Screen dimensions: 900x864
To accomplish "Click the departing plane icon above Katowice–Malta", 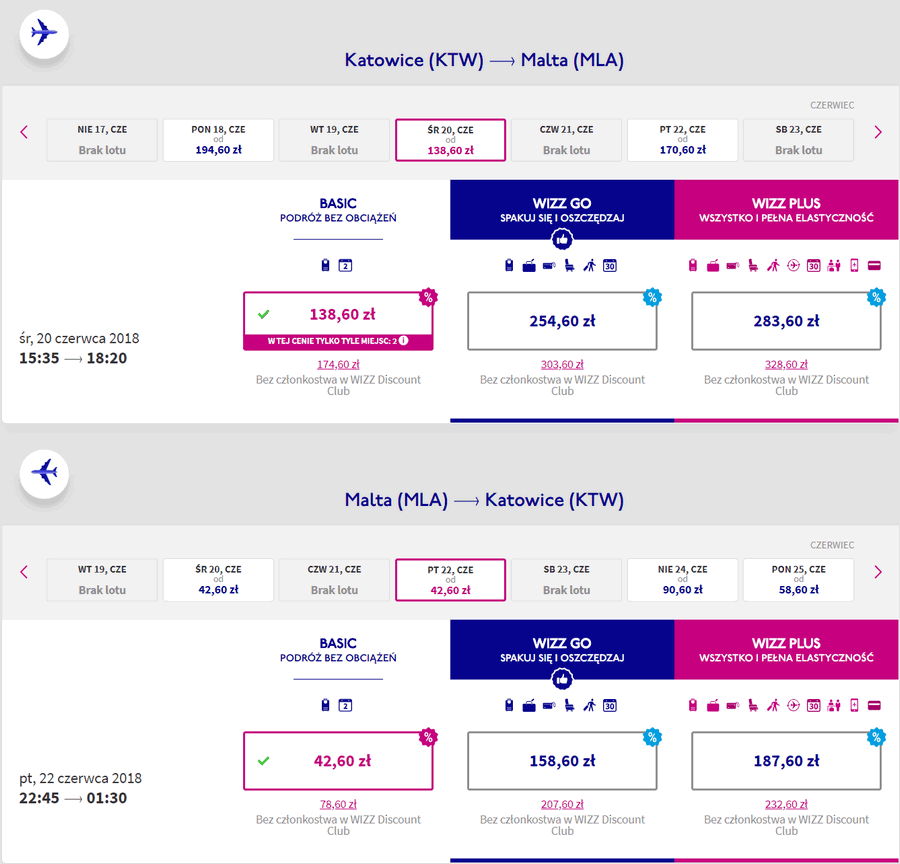I will 44,33.
